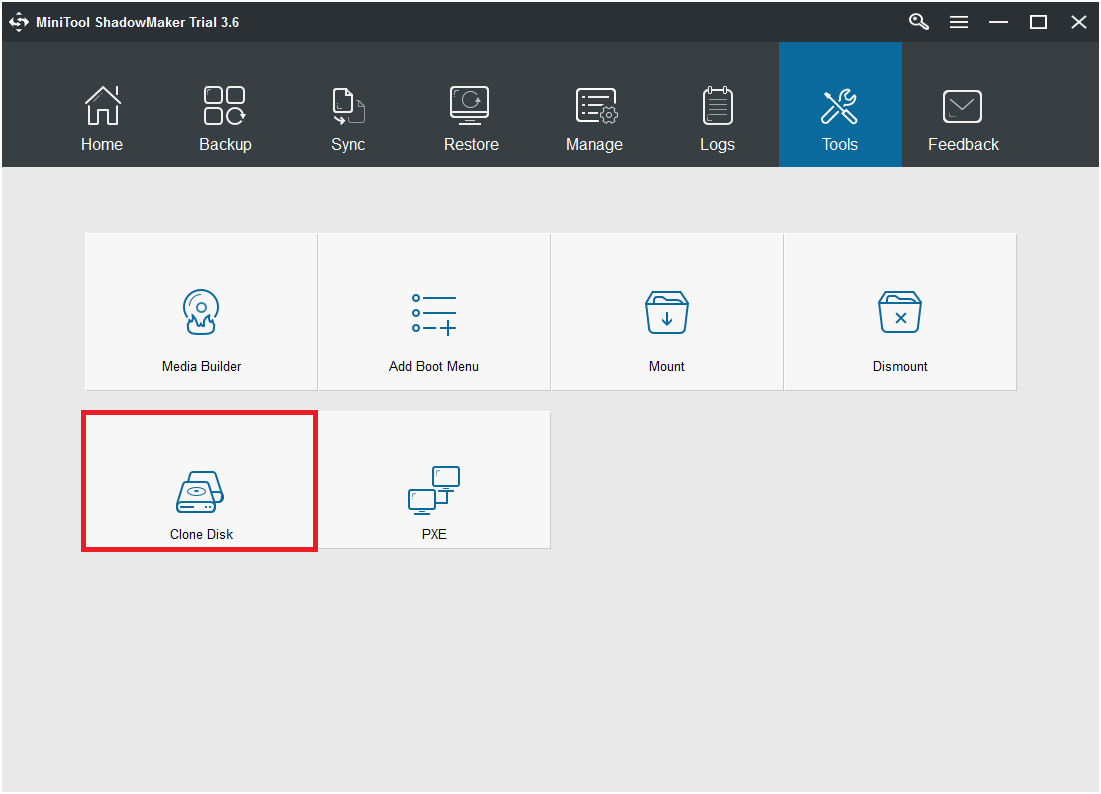Start the Clone Disk tool
Viewport: 1101px width, 794px height.
[x=200, y=480]
